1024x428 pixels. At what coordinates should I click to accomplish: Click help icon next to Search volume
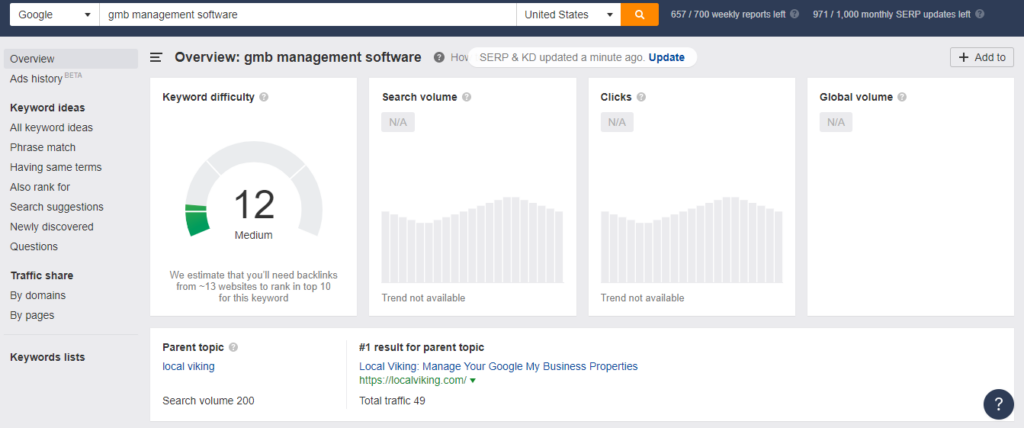click(x=467, y=97)
